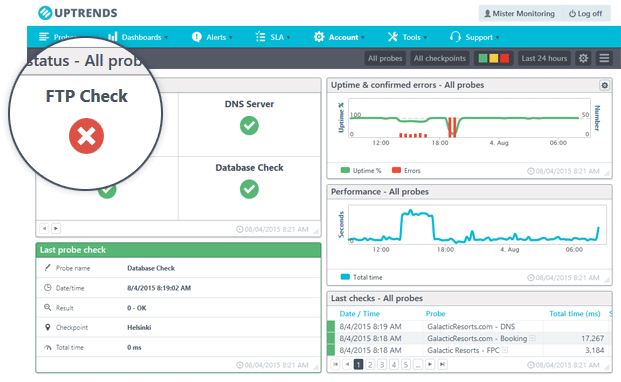Click the Log off button

pyautogui.click(x=586, y=13)
